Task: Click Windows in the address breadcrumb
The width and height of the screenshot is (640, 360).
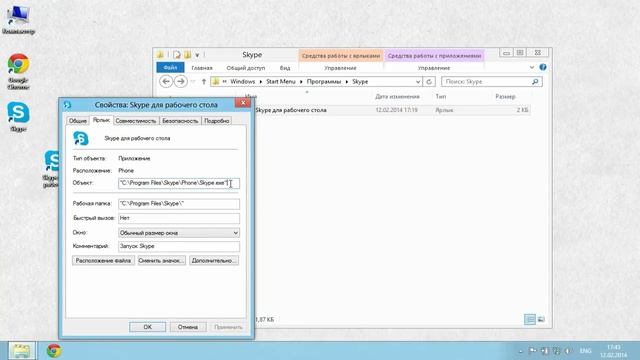Action: point(242,82)
